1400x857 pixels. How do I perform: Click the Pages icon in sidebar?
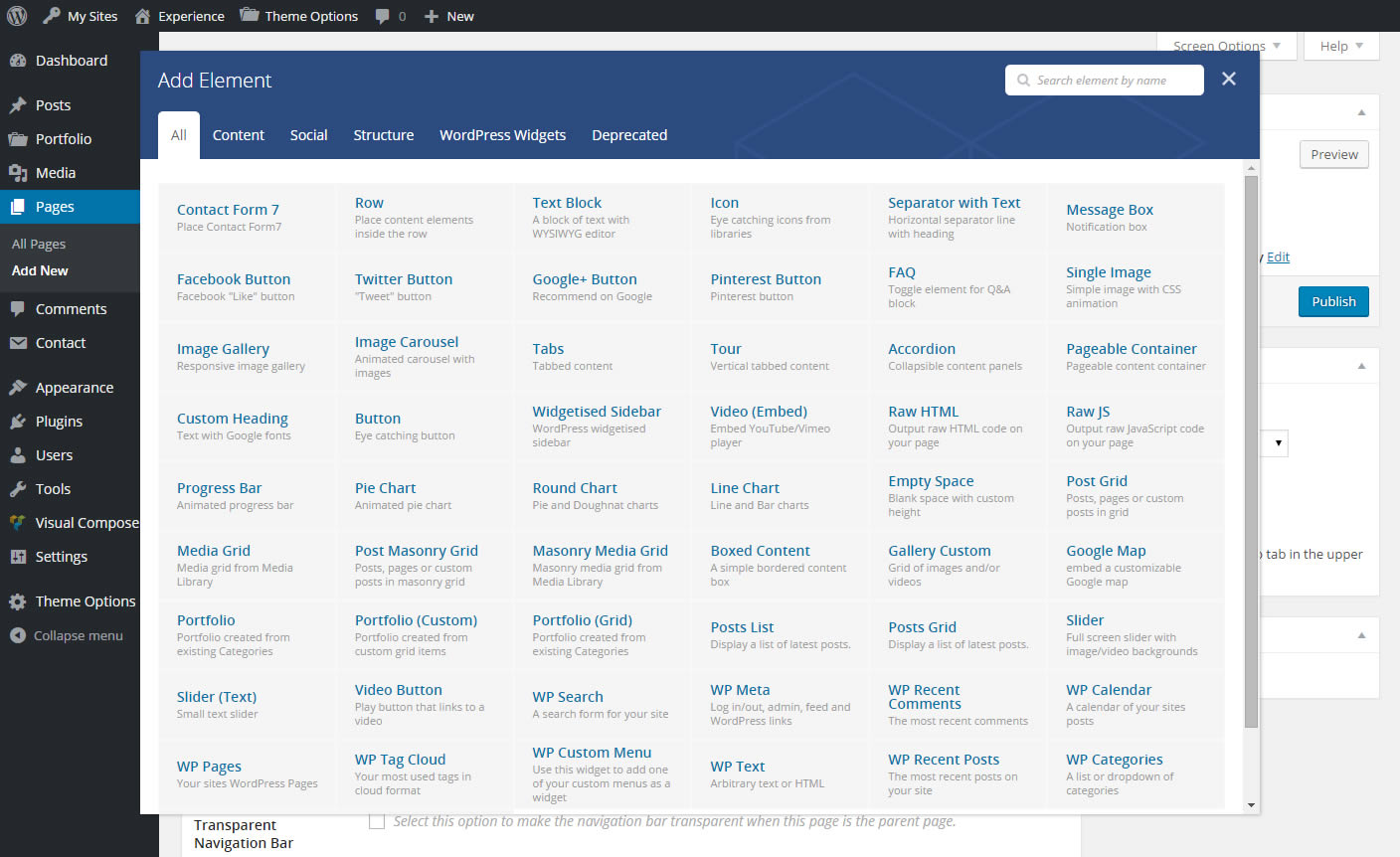(x=18, y=207)
